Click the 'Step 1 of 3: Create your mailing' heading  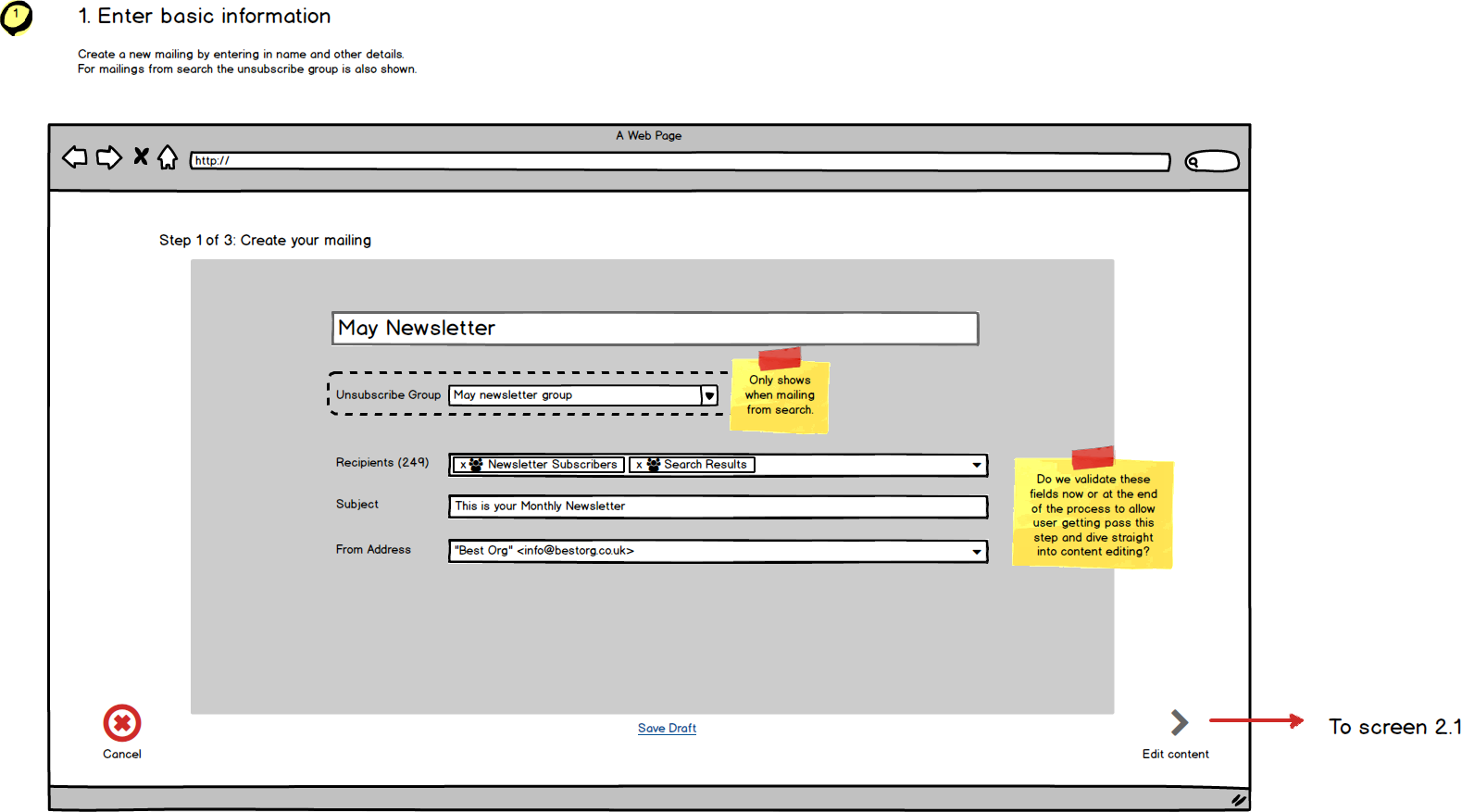pos(265,241)
